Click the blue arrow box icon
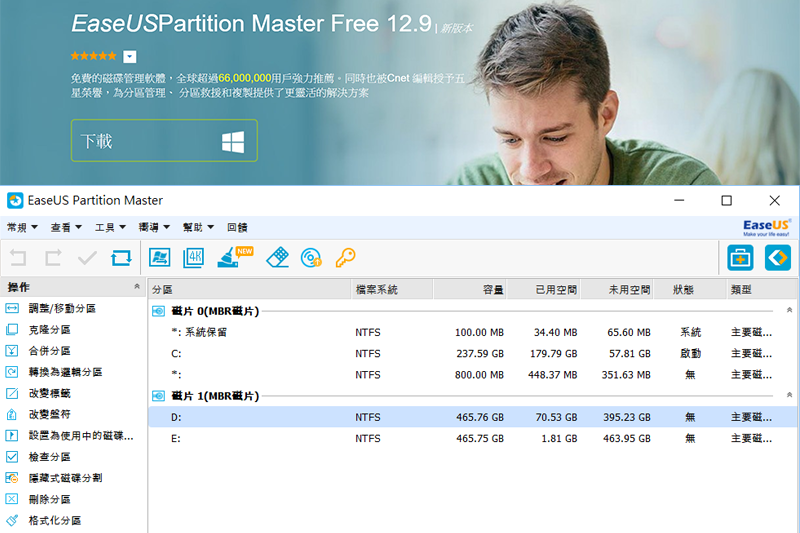Image resolution: width=800 pixels, height=533 pixels. 778,258
